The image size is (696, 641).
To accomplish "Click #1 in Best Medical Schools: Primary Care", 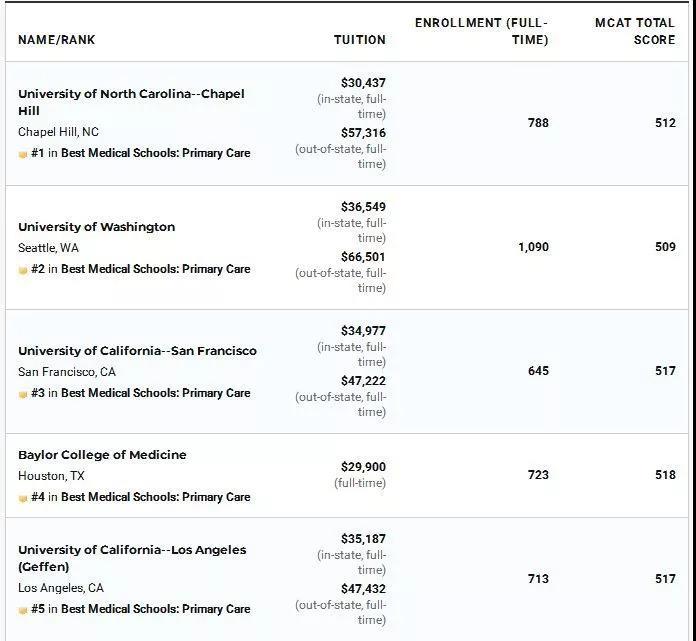I will pos(140,153).
